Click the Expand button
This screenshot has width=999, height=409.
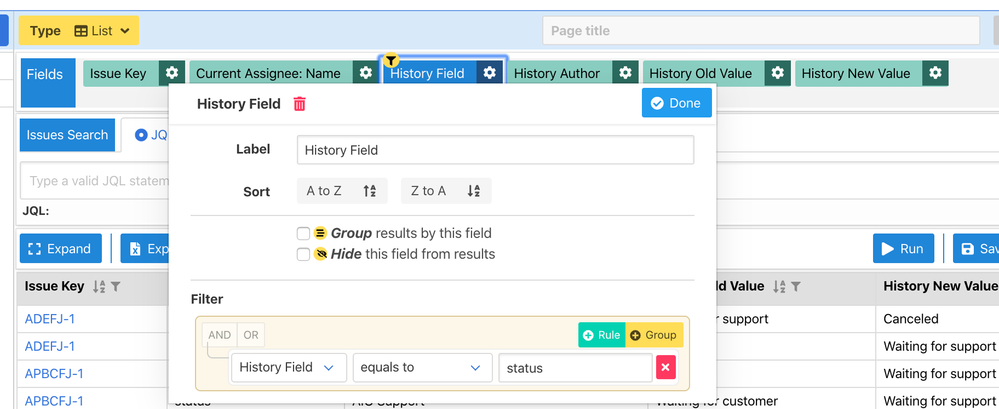(x=61, y=248)
